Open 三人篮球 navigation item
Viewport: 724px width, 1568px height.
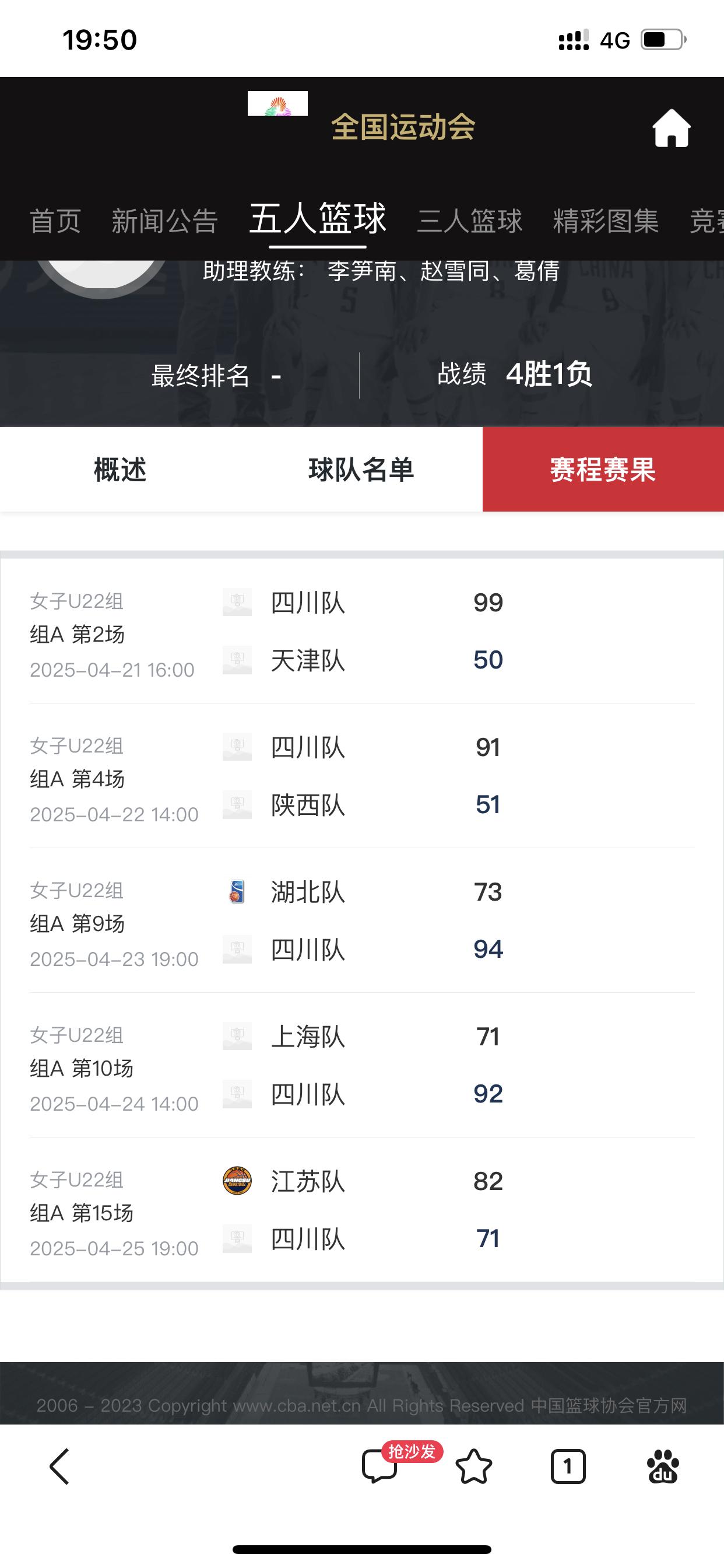tap(470, 220)
